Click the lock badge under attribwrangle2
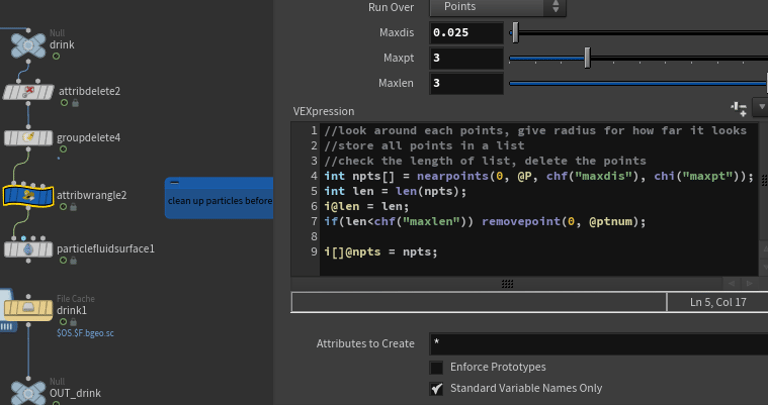768x405 pixels. (x=73, y=207)
